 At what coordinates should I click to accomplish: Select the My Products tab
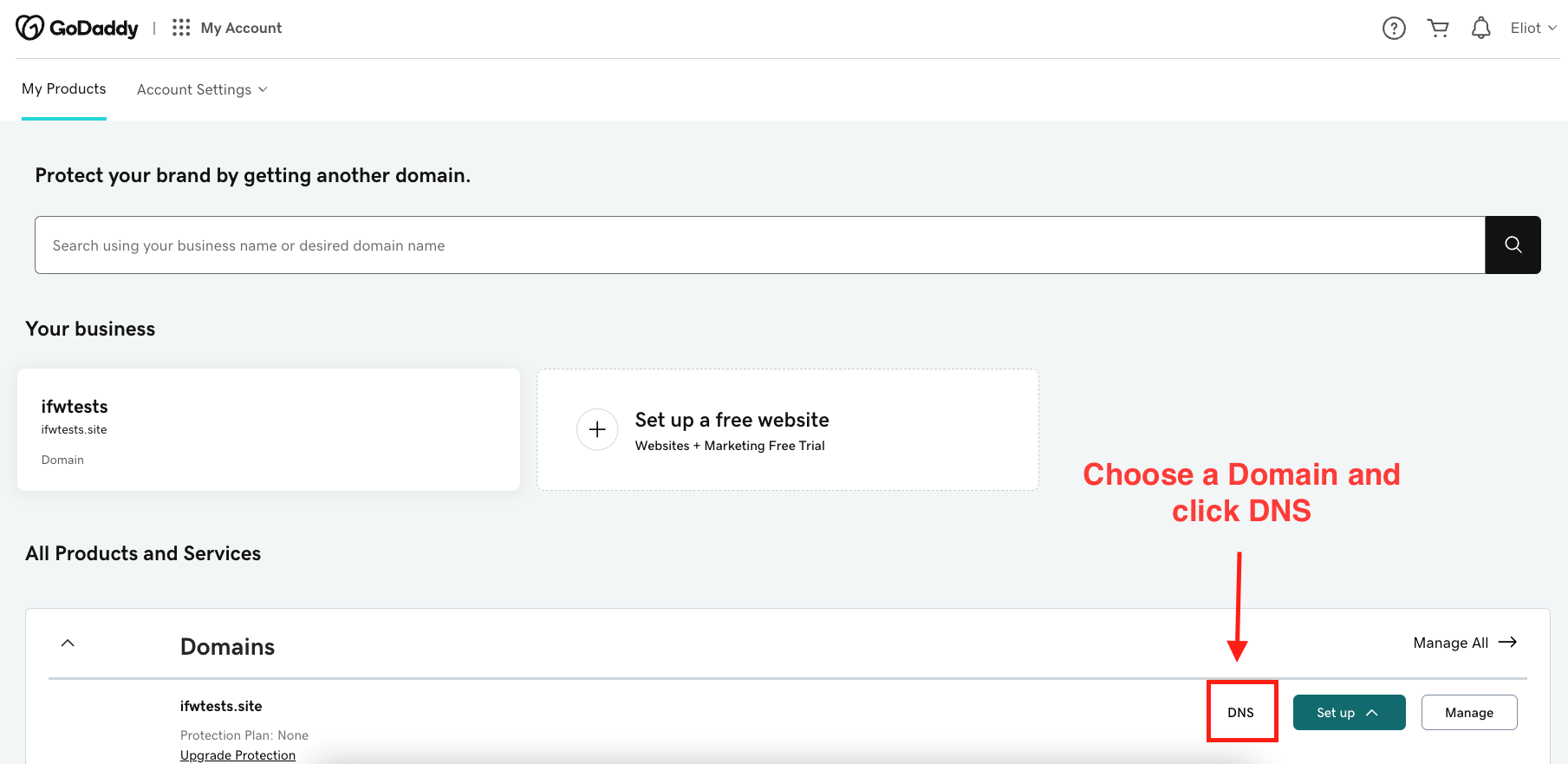(x=64, y=88)
